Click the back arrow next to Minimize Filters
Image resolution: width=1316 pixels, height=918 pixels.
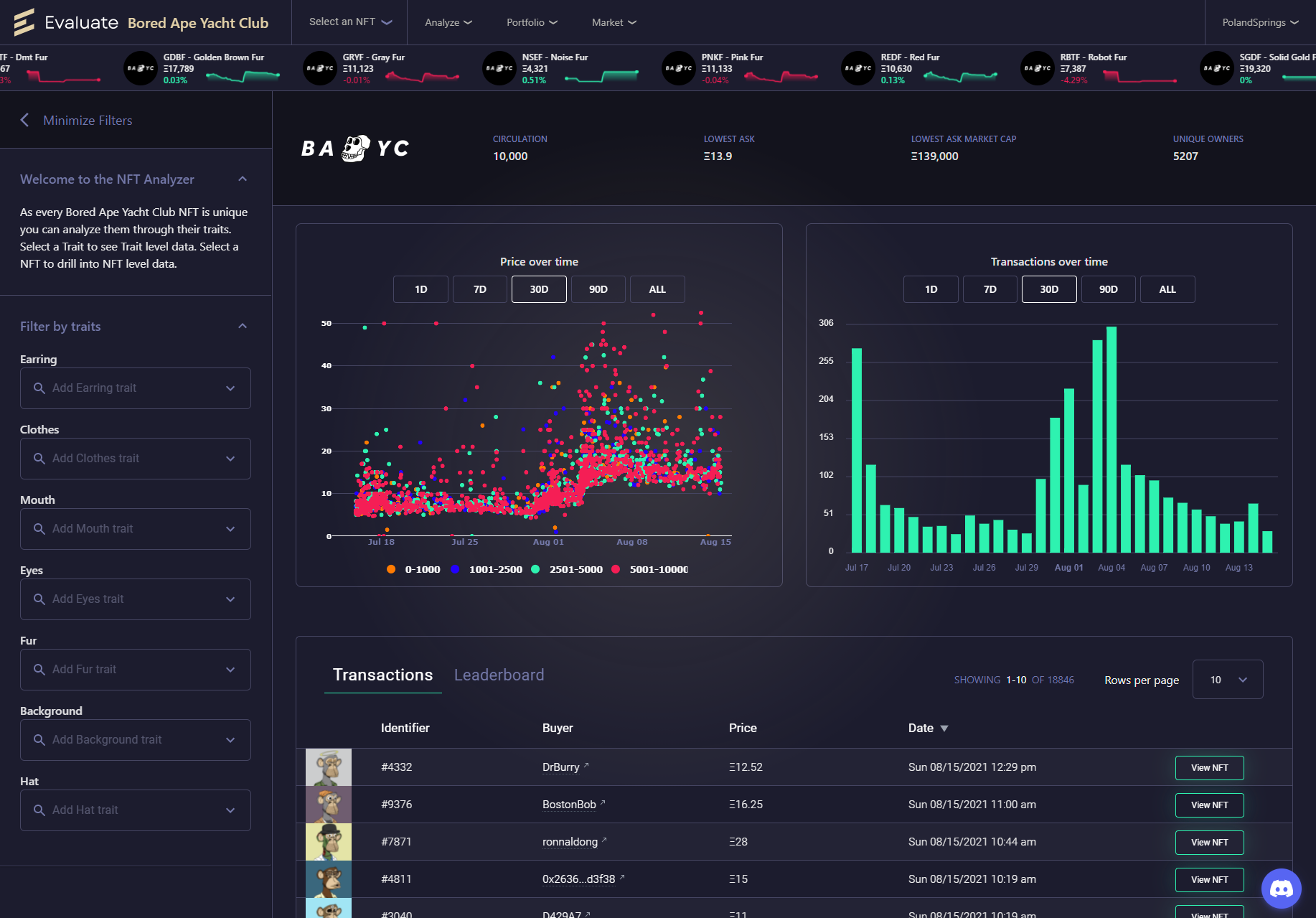pyautogui.click(x=25, y=120)
